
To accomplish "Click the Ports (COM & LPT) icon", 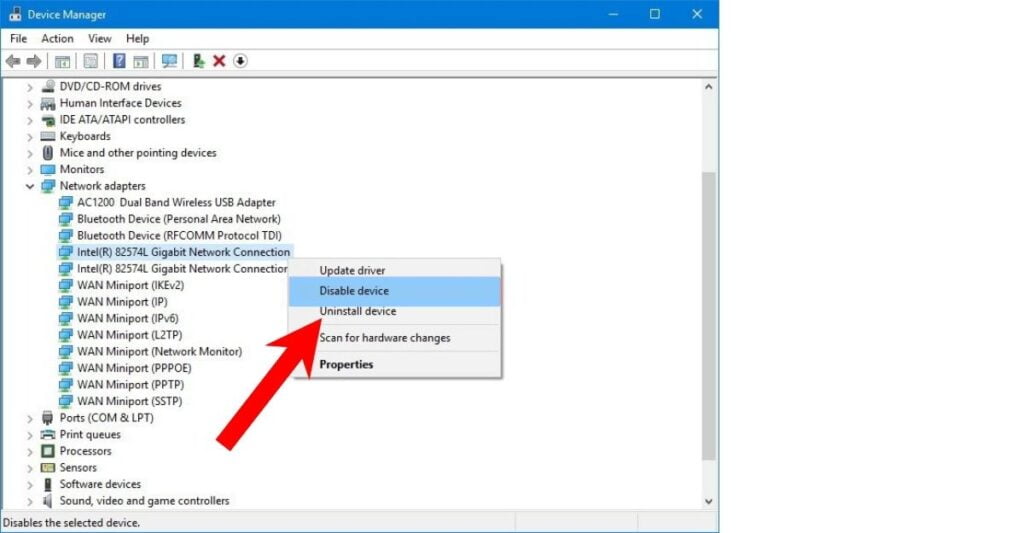I will [x=48, y=418].
